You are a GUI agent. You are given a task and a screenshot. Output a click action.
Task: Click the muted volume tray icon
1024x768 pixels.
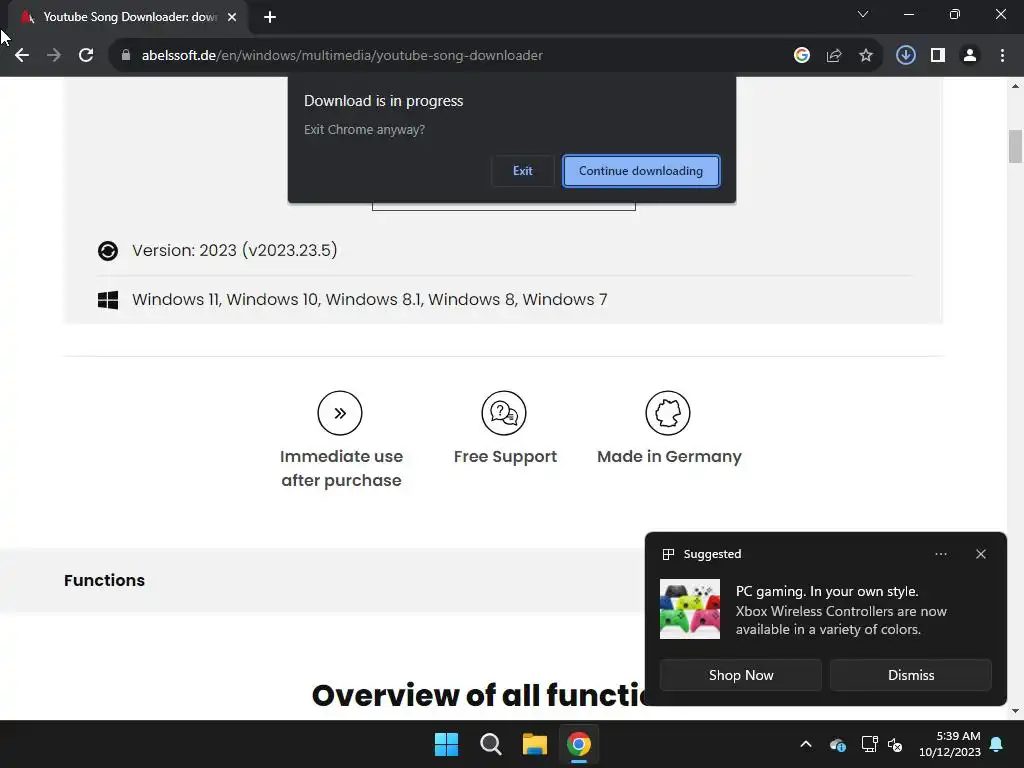tap(895, 744)
